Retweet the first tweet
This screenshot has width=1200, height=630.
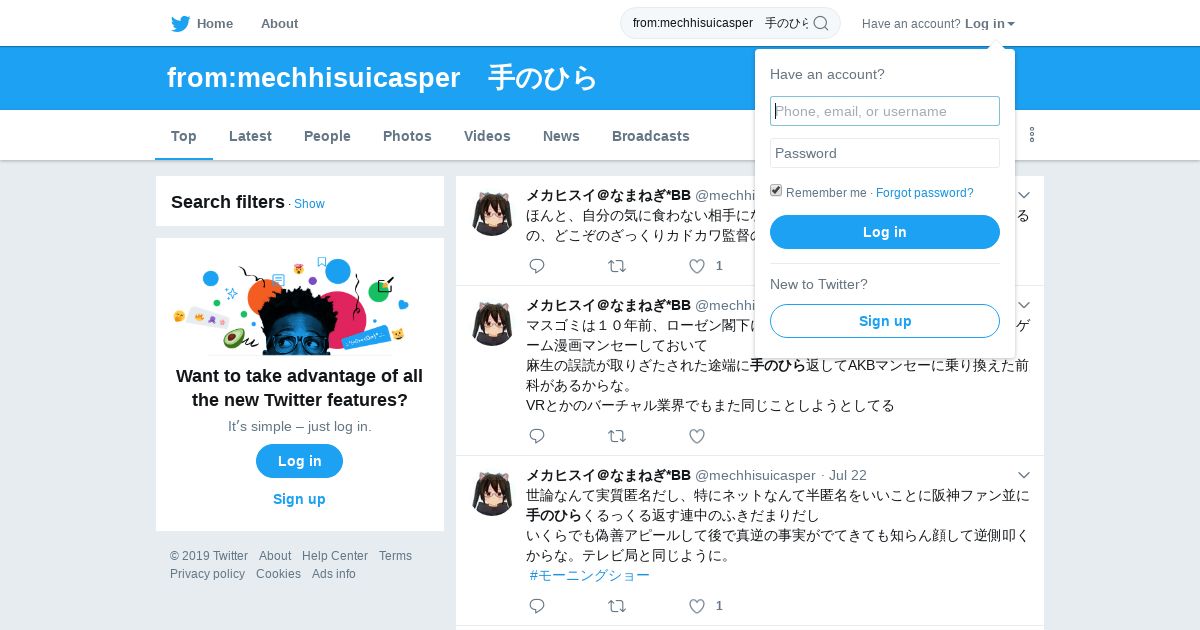point(617,266)
